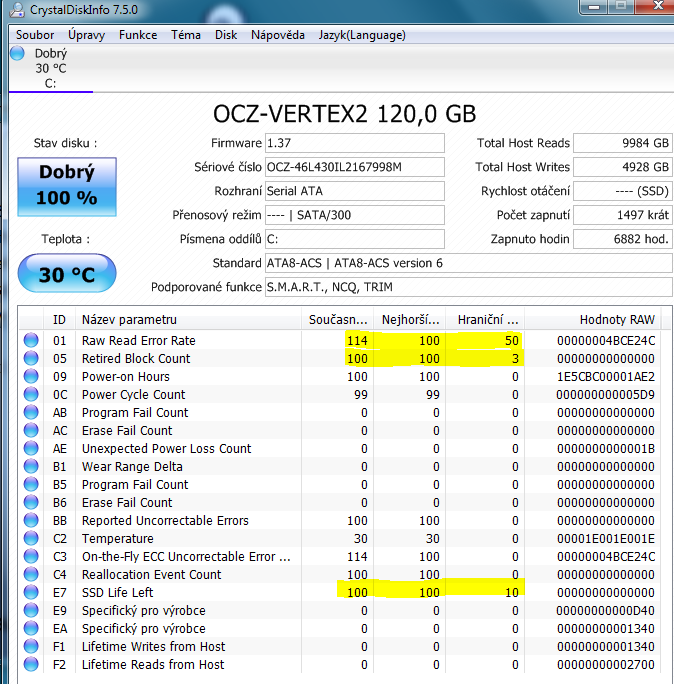
Task: Open the Téma menu
Action: pos(186,35)
